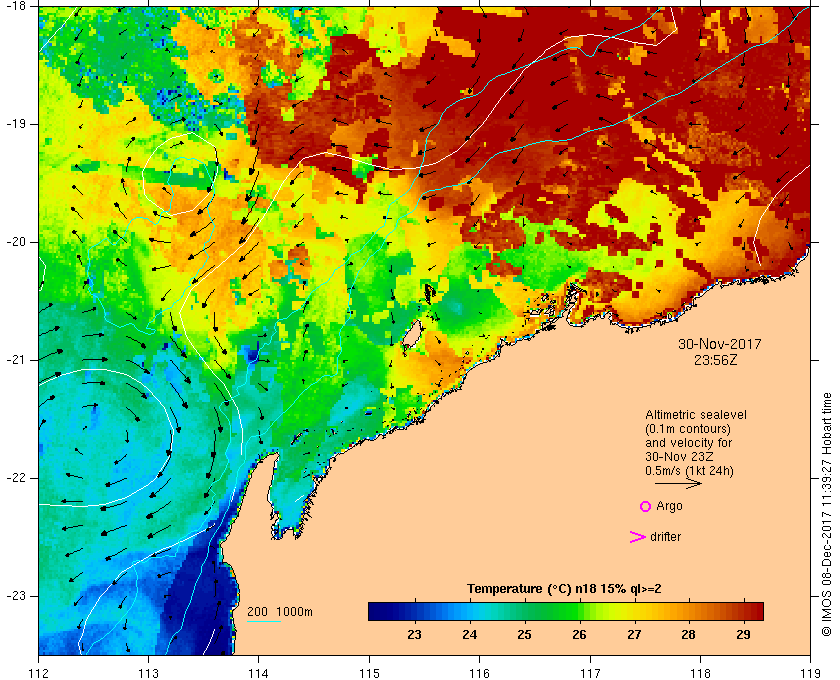840x680 pixels.
Task: Click latitude axis label '-18'
Action: 16,6
